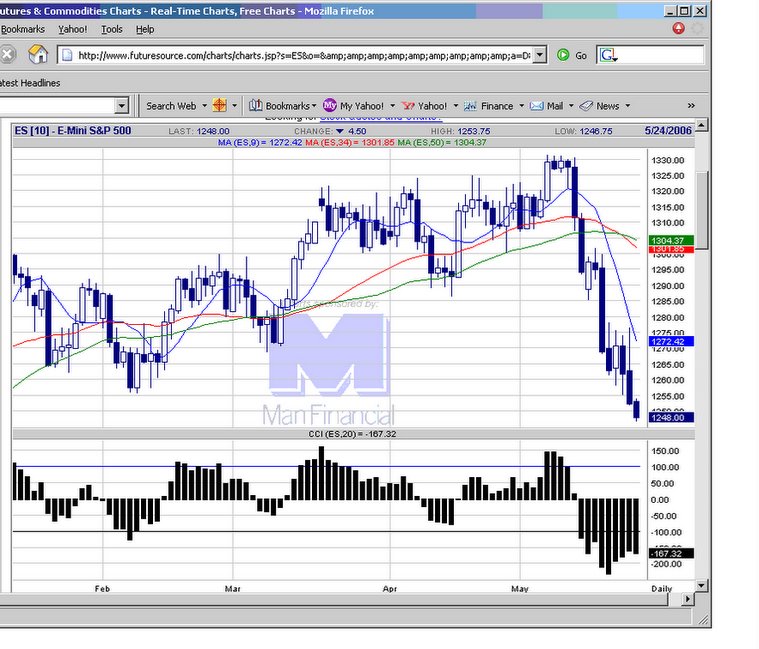
Task: Click the activity throbber icon
Action: point(698,29)
